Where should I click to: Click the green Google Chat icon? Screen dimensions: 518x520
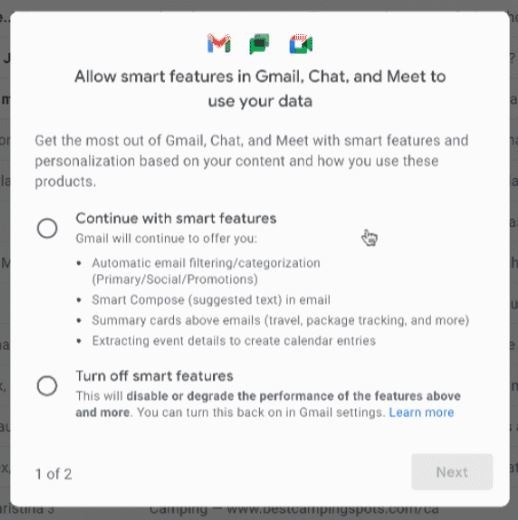pos(259,44)
